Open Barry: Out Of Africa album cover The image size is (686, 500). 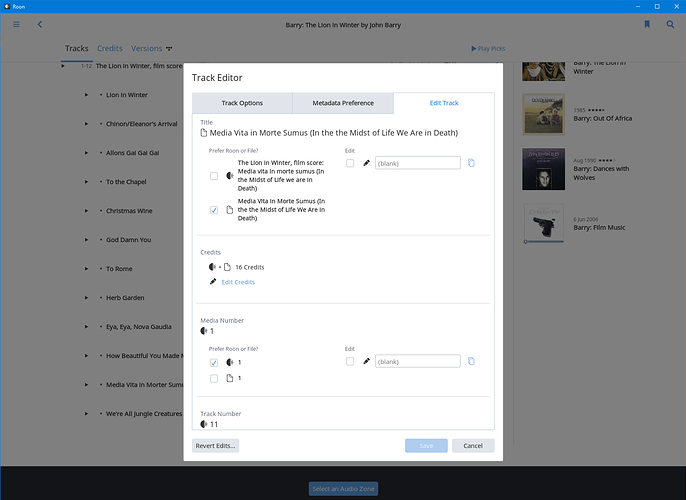pyautogui.click(x=543, y=114)
